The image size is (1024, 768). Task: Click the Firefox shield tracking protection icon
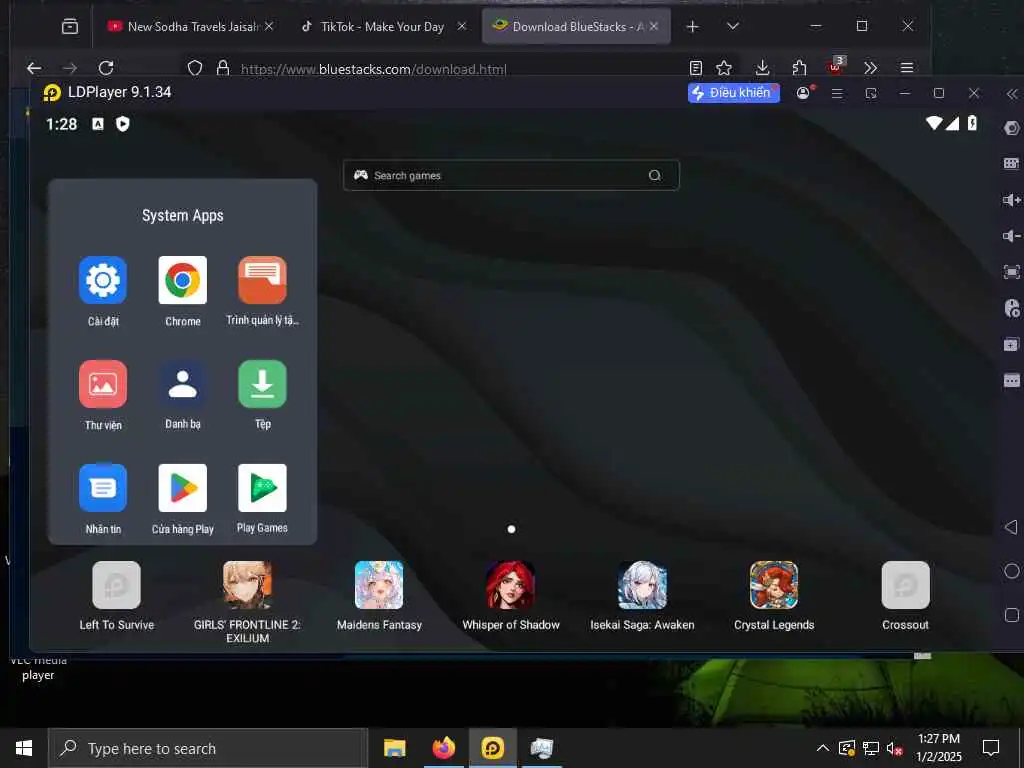pyautogui.click(x=195, y=68)
